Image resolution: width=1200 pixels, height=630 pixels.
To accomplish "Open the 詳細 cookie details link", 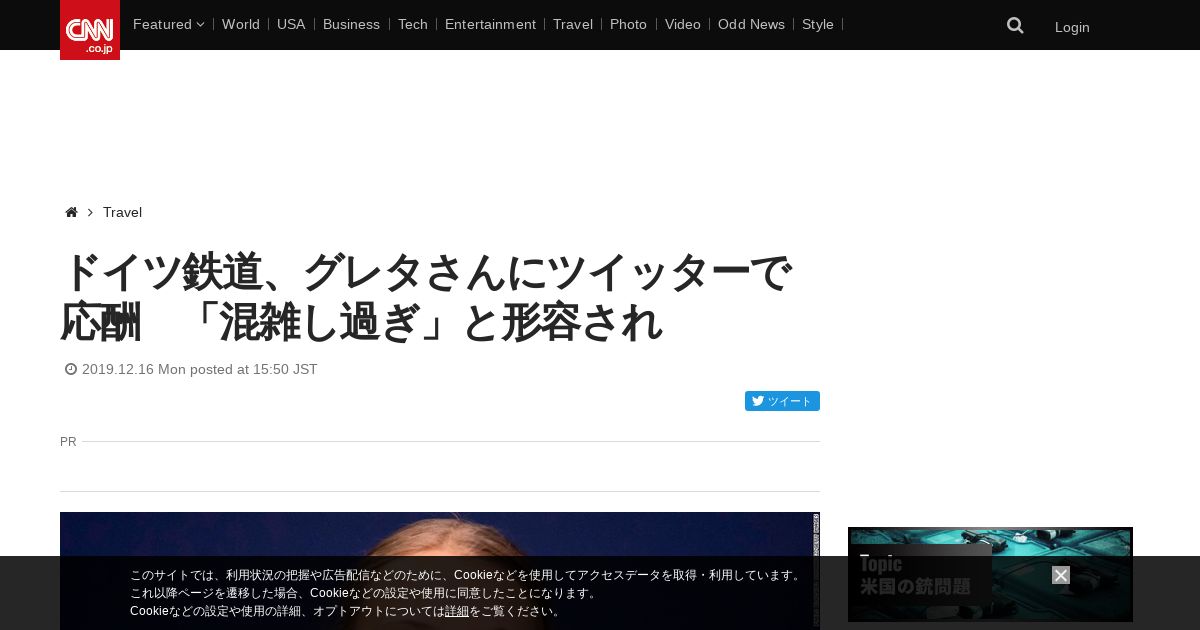I will [457, 611].
